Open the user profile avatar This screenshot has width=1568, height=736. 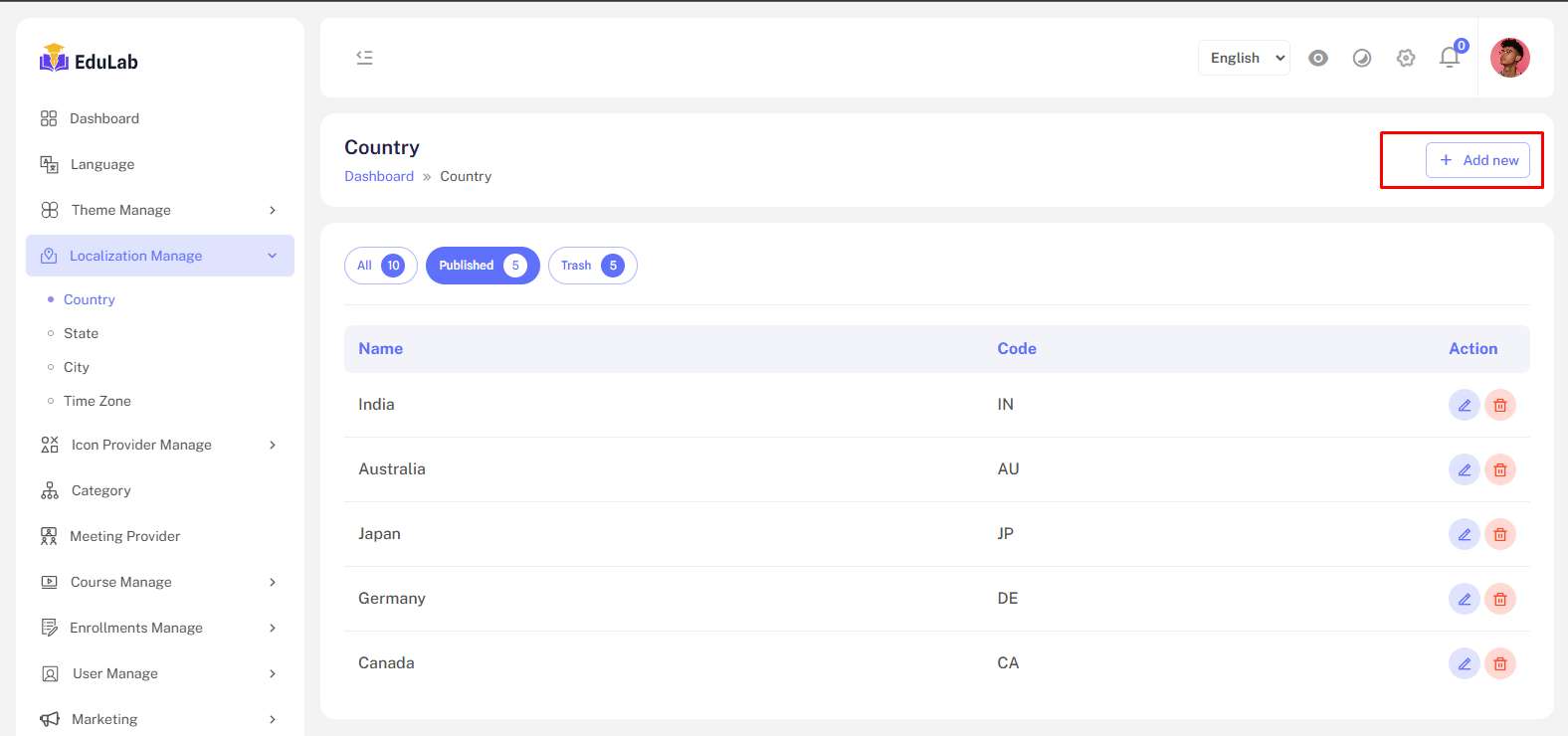[1509, 58]
